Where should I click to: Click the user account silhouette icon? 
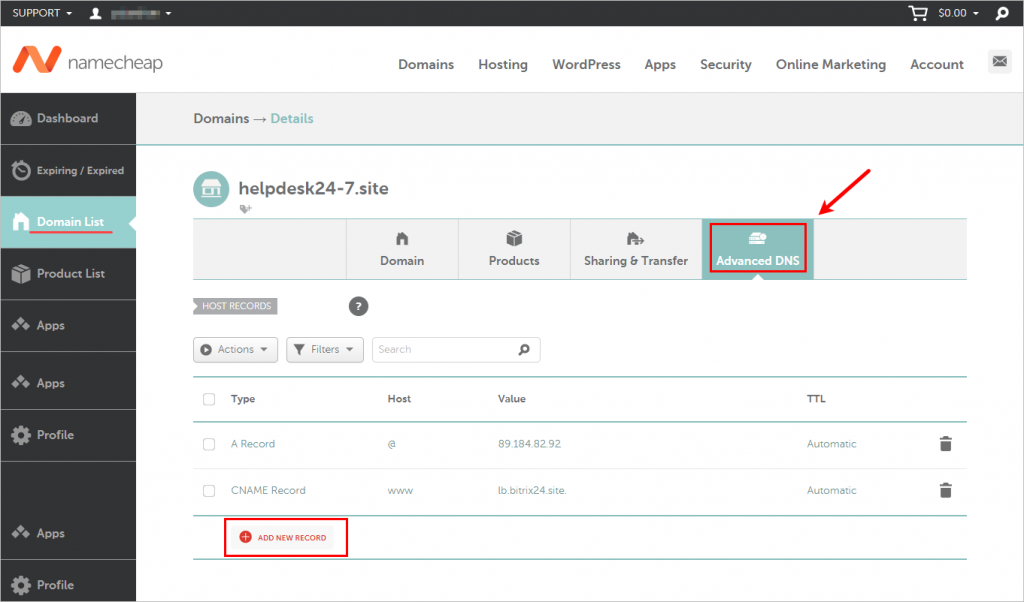95,13
